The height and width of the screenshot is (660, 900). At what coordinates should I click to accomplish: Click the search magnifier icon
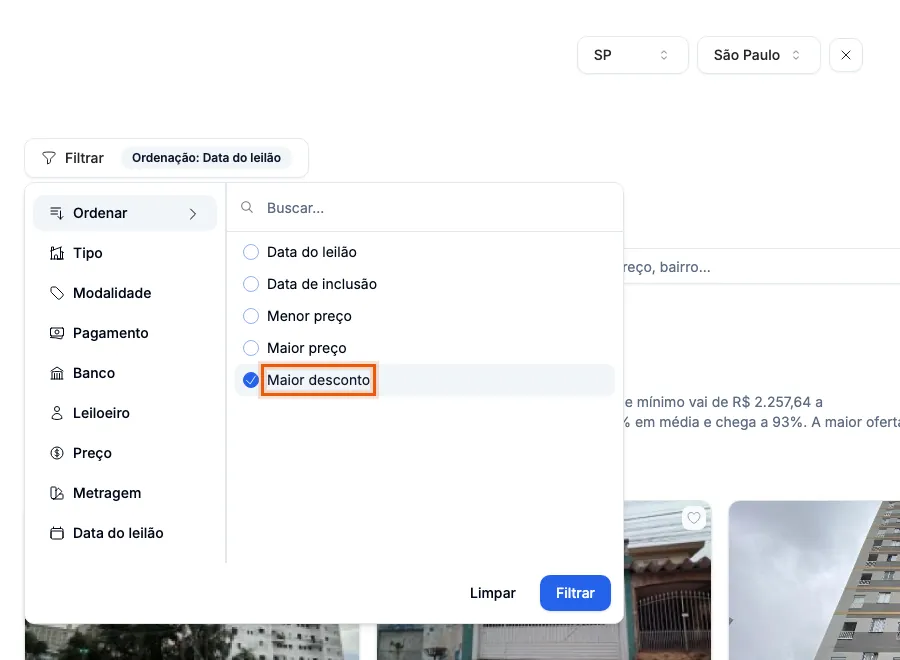[247, 207]
